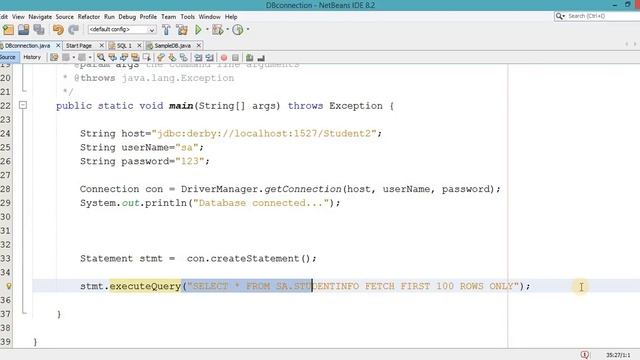
Task: Close the SampleDB.java tab
Action: (x=199, y=46)
